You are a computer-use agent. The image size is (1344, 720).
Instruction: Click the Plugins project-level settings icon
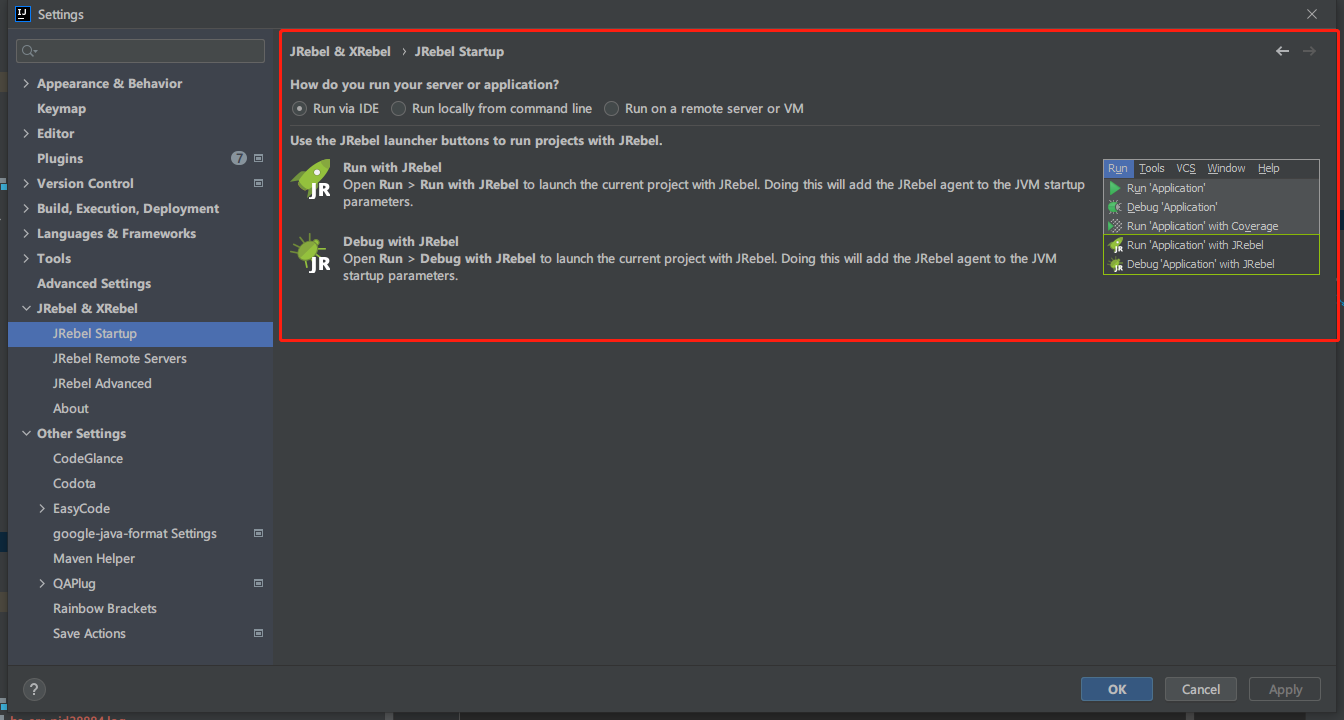pos(258,158)
